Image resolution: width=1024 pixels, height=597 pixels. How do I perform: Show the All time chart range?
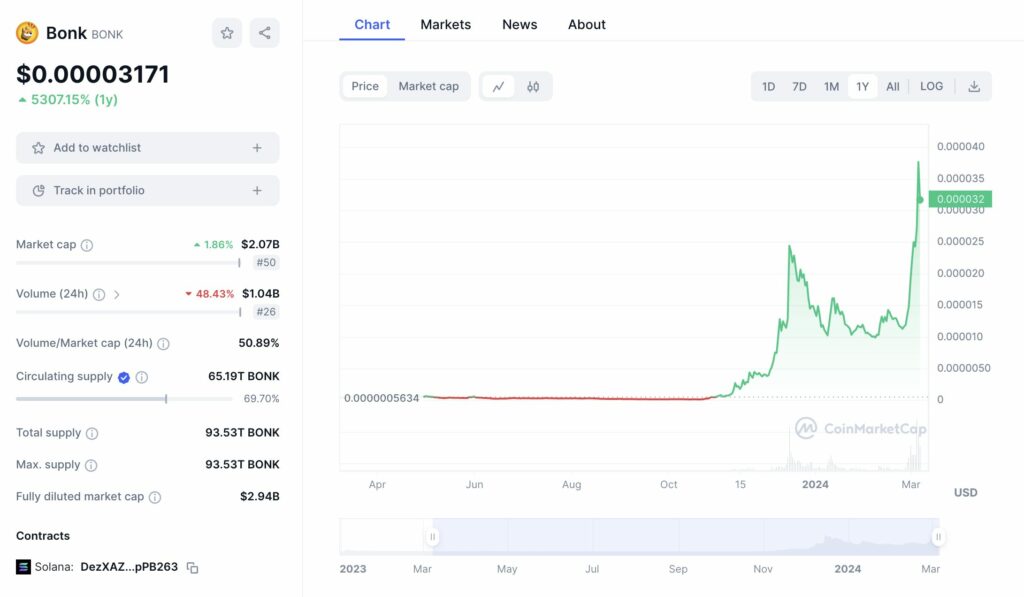point(893,86)
